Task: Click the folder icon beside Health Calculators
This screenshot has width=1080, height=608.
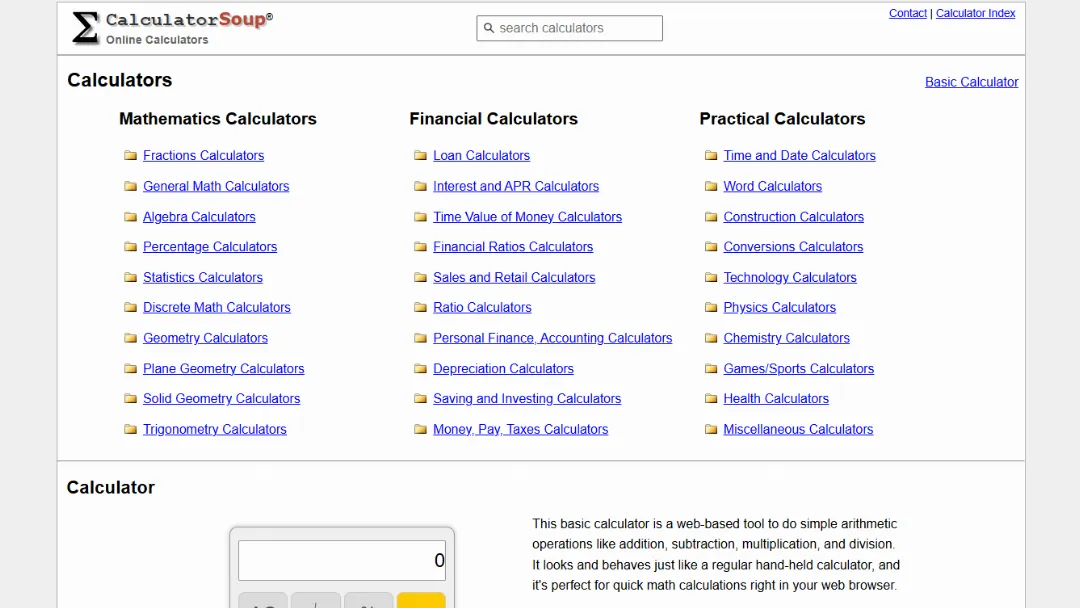Action: click(710, 398)
